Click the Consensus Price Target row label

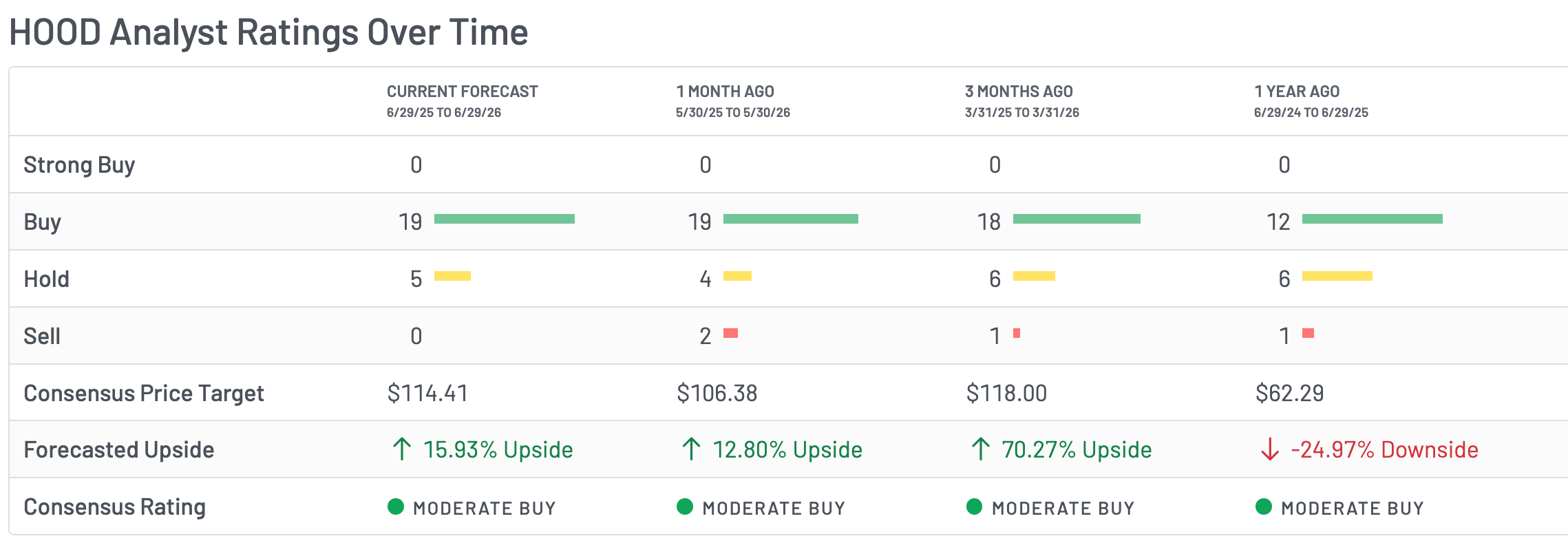[x=144, y=394]
